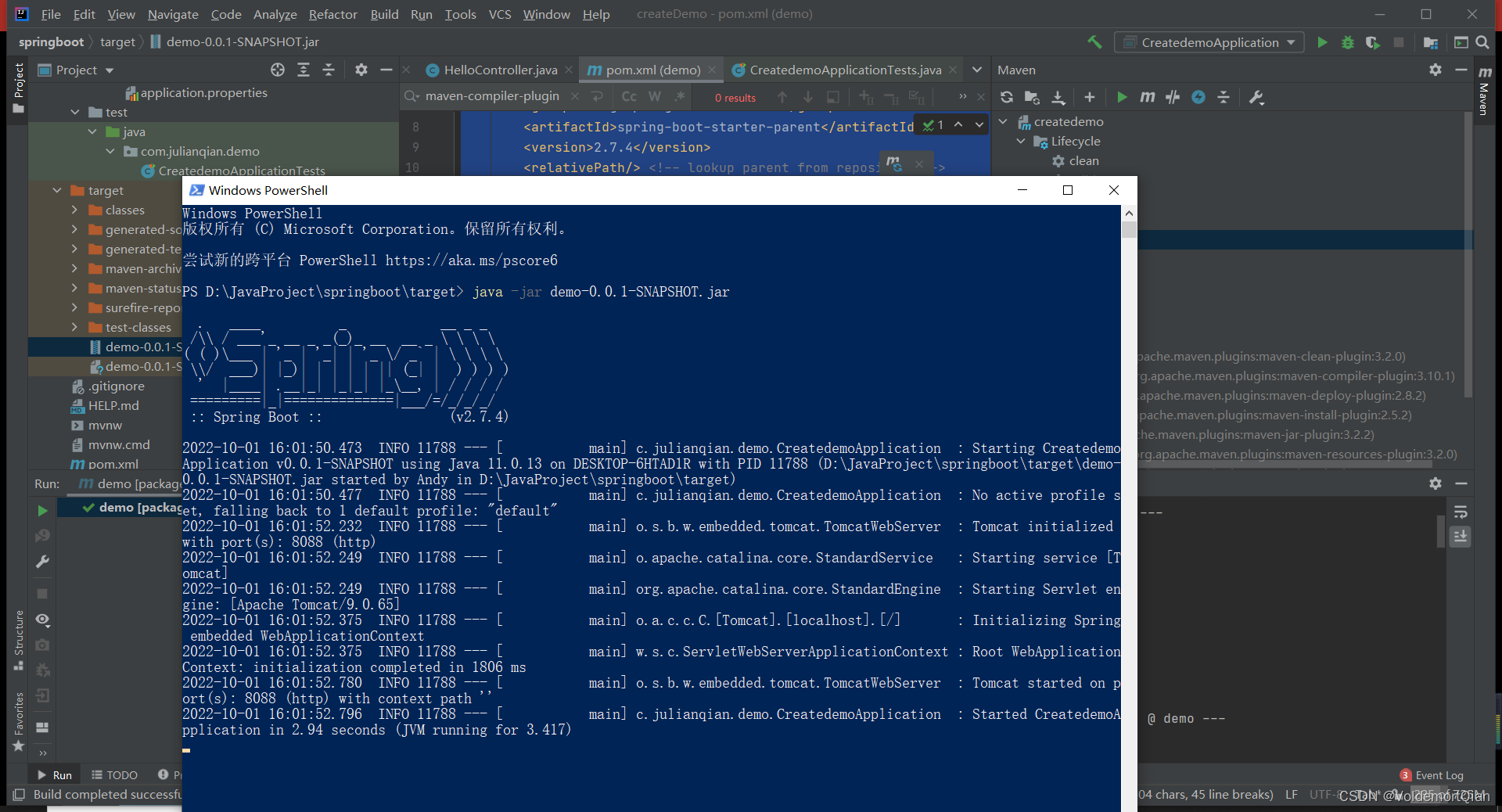Show hidden editor tabs dropdown chevron
The width and height of the screenshot is (1502, 812).
[977, 70]
